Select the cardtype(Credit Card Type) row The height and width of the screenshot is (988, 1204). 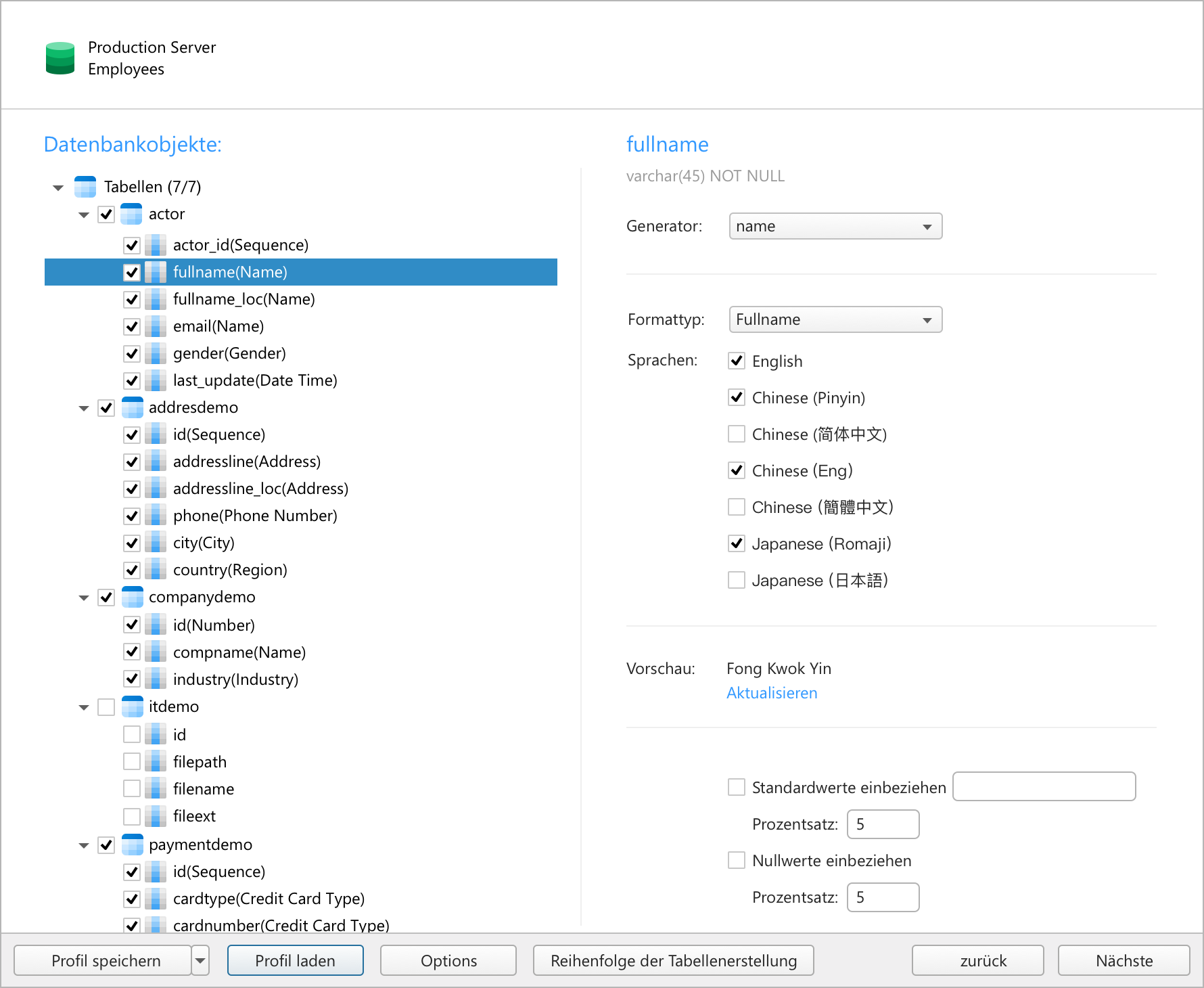pyautogui.click(x=301, y=899)
